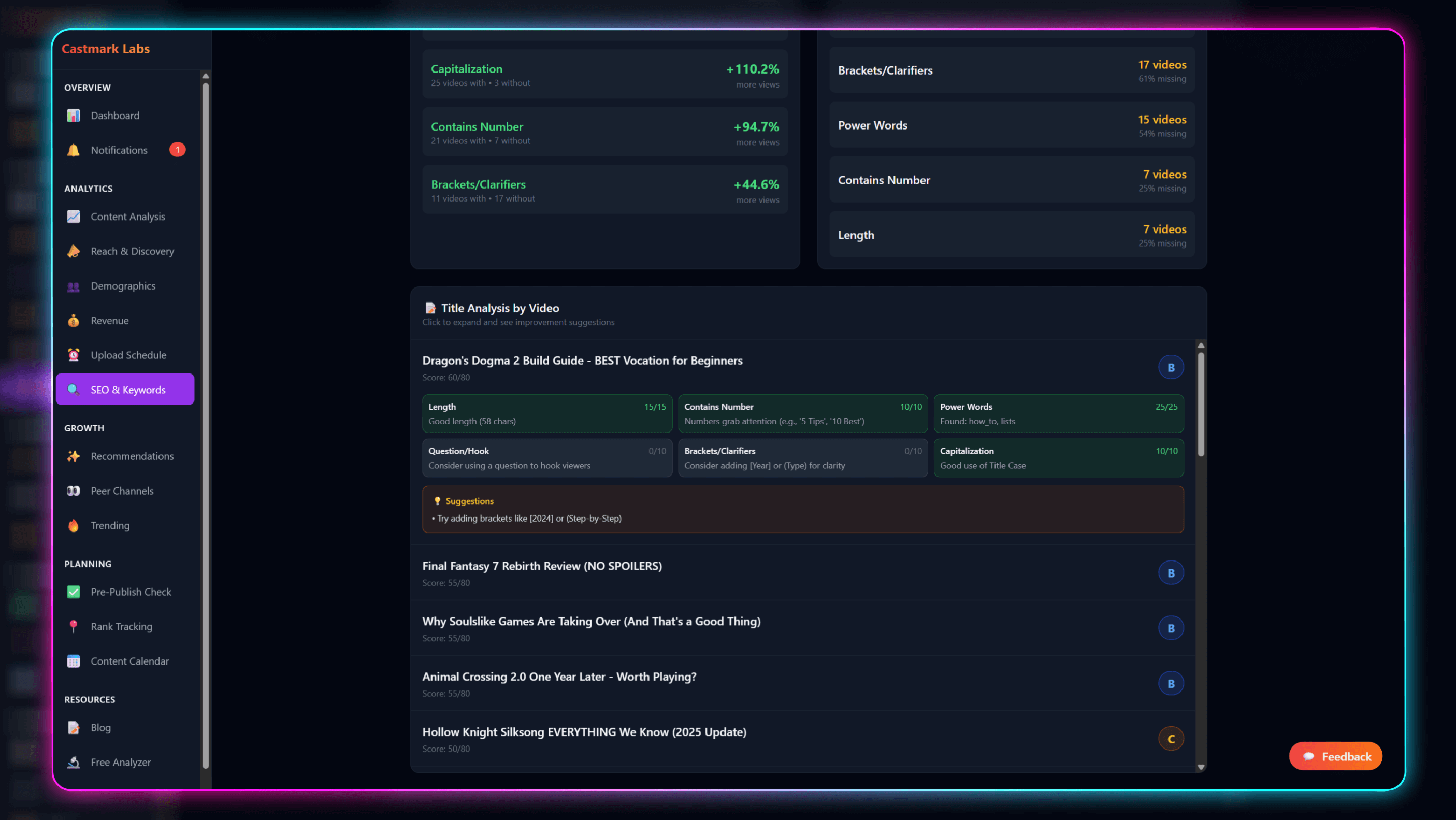Open Pre-Publish Check checkmark icon

[74, 592]
